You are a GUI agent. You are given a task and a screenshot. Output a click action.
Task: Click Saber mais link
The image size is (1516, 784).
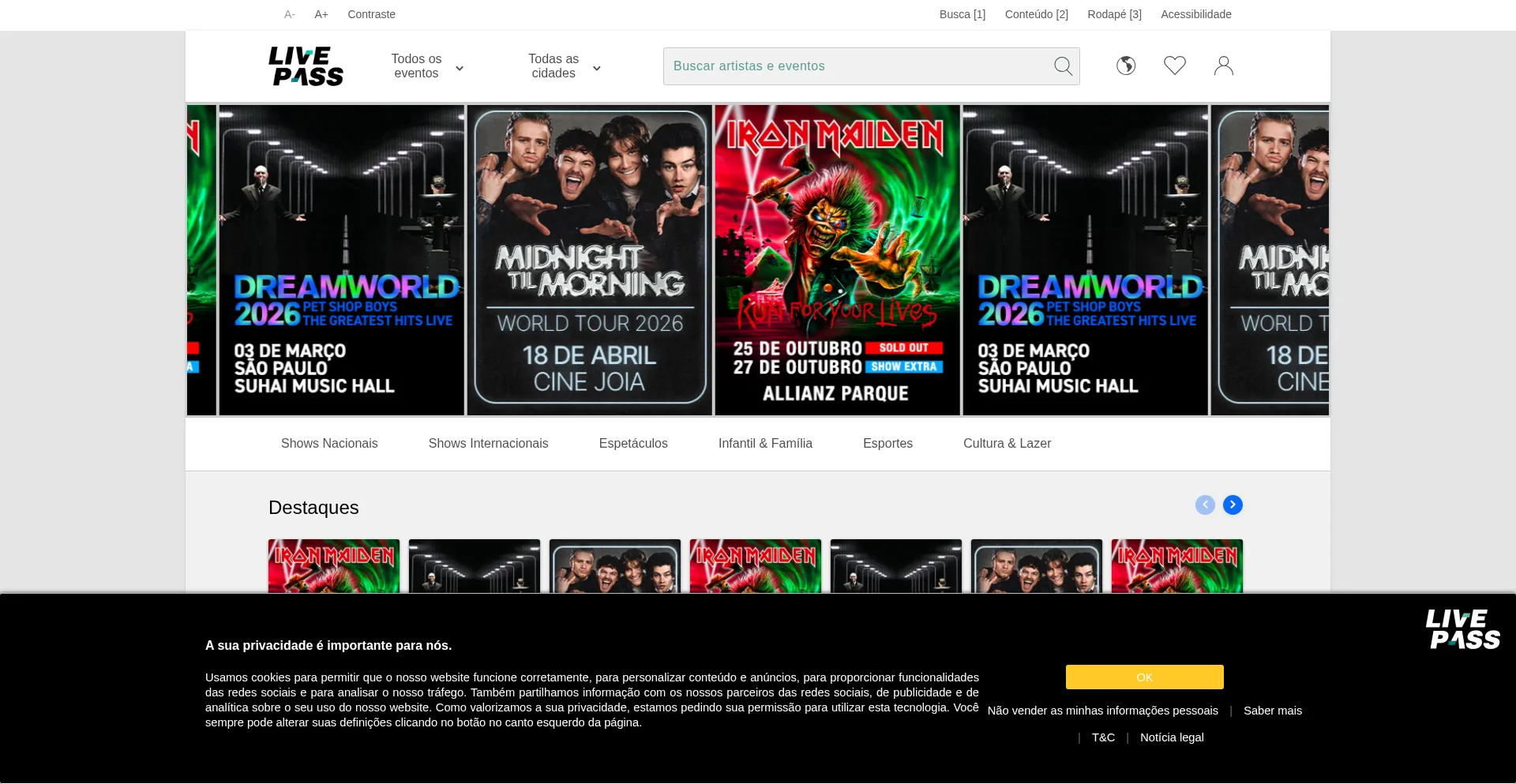click(x=1273, y=711)
